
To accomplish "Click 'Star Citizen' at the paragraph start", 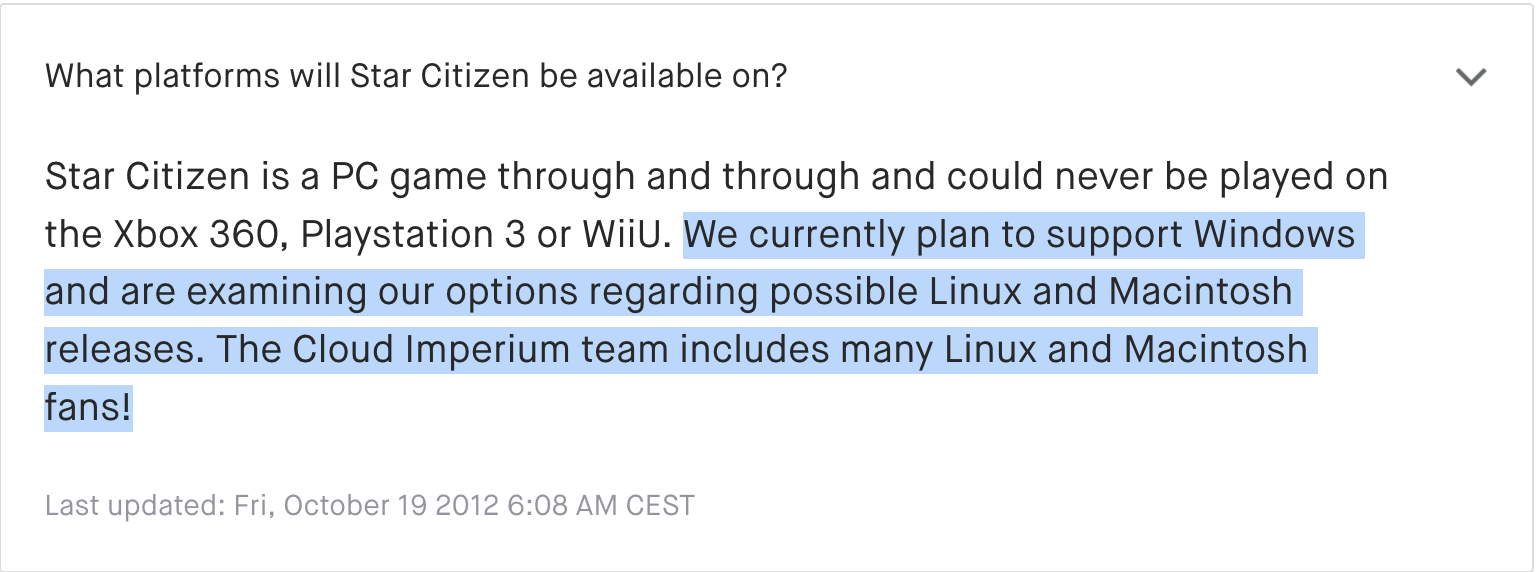I will (146, 177).
